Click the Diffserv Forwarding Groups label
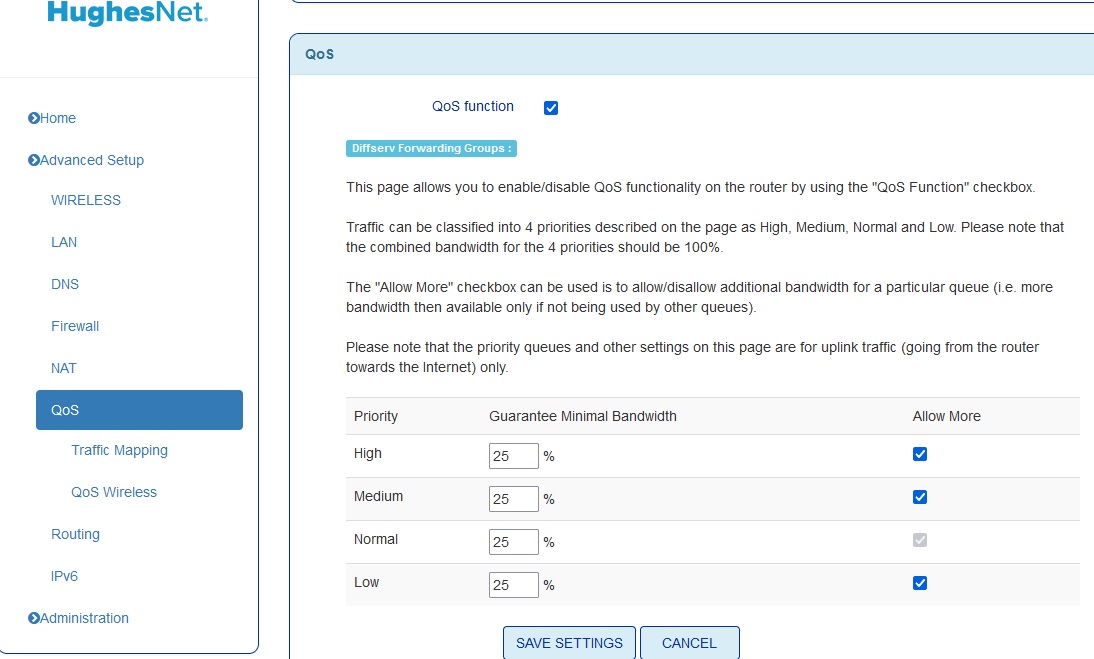Viewport: 1094px width, 659px height. click(431, 149)
